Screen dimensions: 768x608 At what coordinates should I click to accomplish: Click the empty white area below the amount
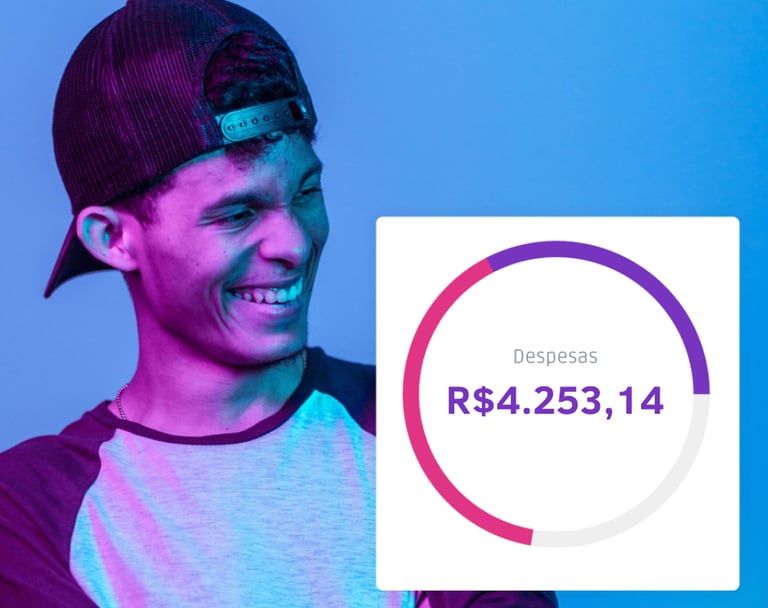(x=555, y=470)
